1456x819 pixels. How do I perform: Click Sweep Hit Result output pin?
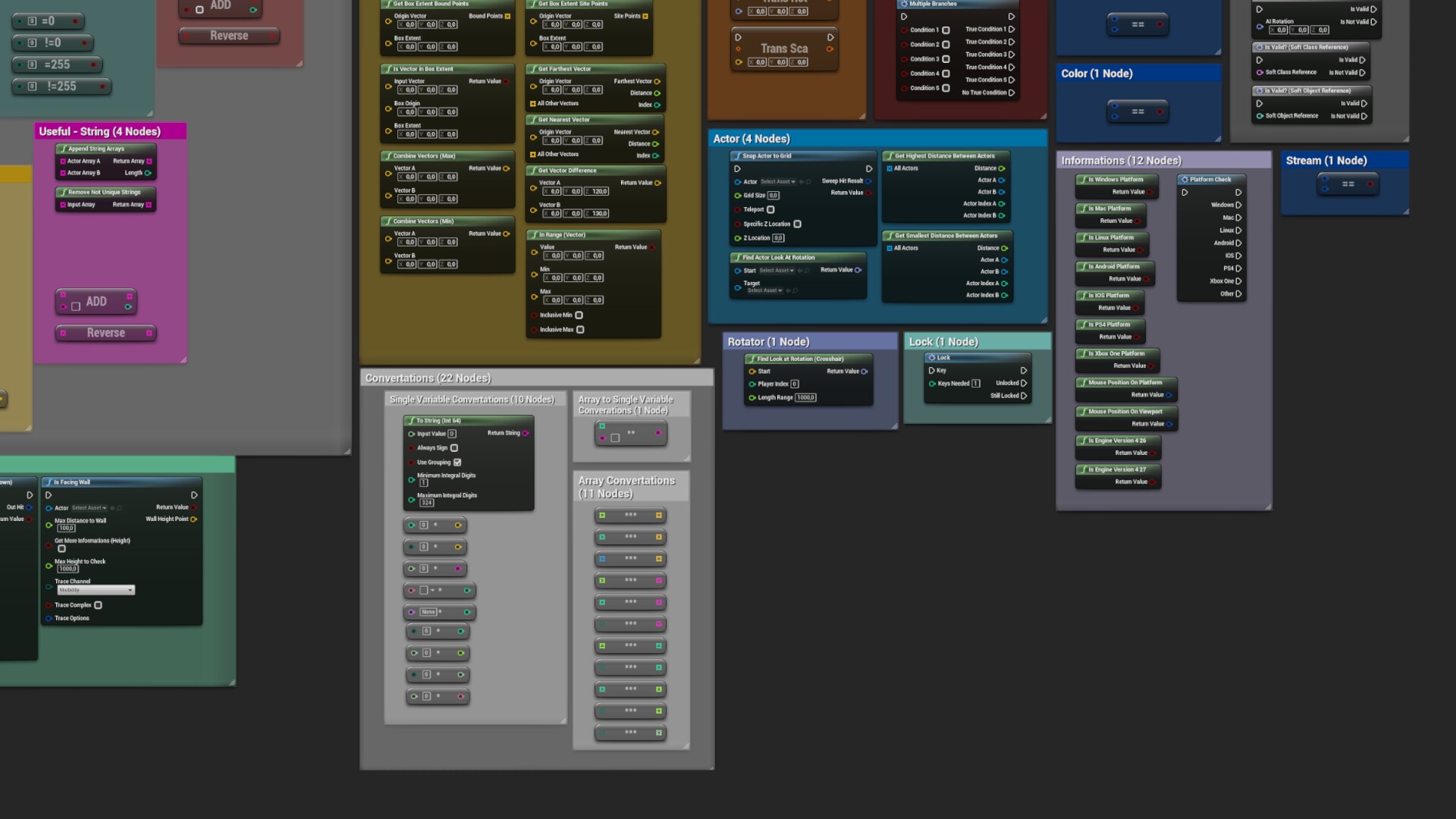(868, 181)
